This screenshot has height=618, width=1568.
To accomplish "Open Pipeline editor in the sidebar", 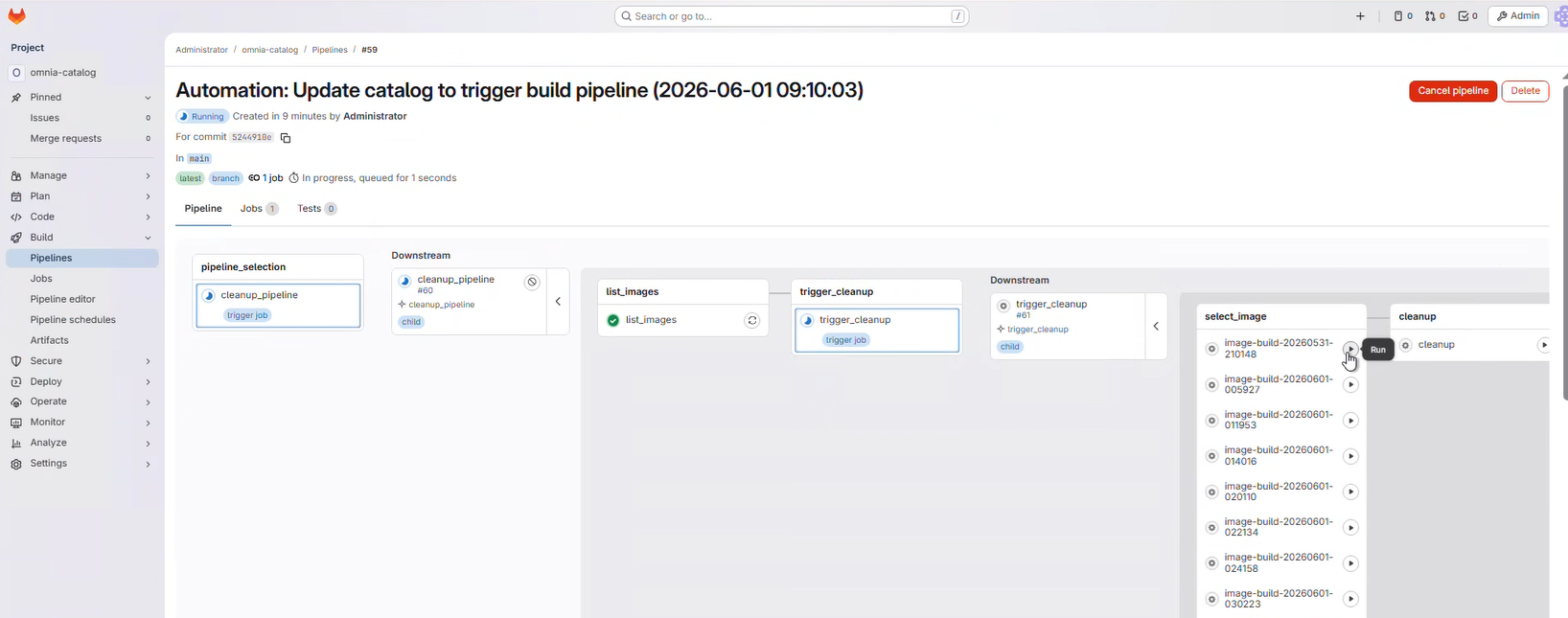I will click(82, 300).
